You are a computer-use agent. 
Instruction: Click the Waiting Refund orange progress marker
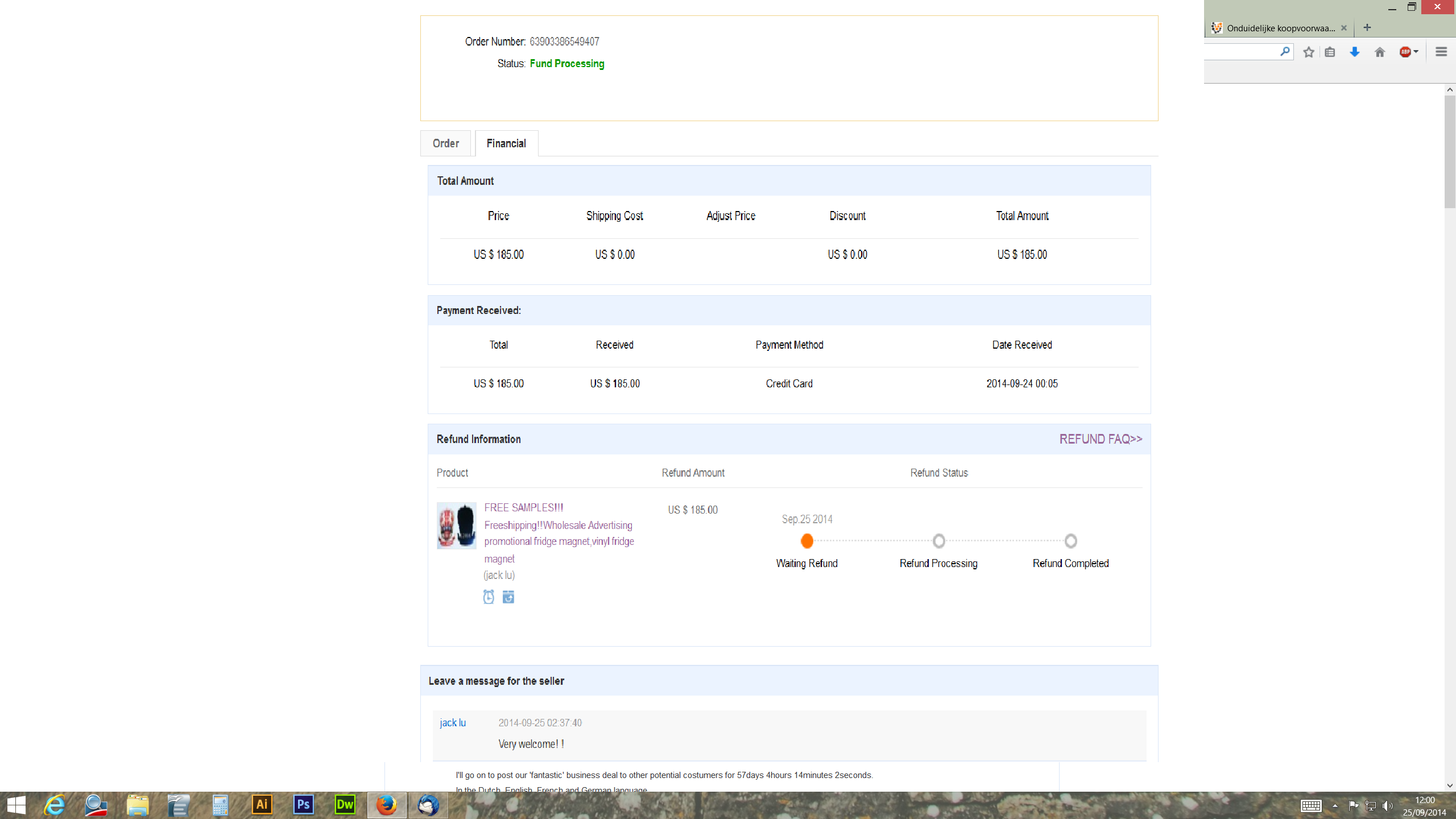(806, 541)
